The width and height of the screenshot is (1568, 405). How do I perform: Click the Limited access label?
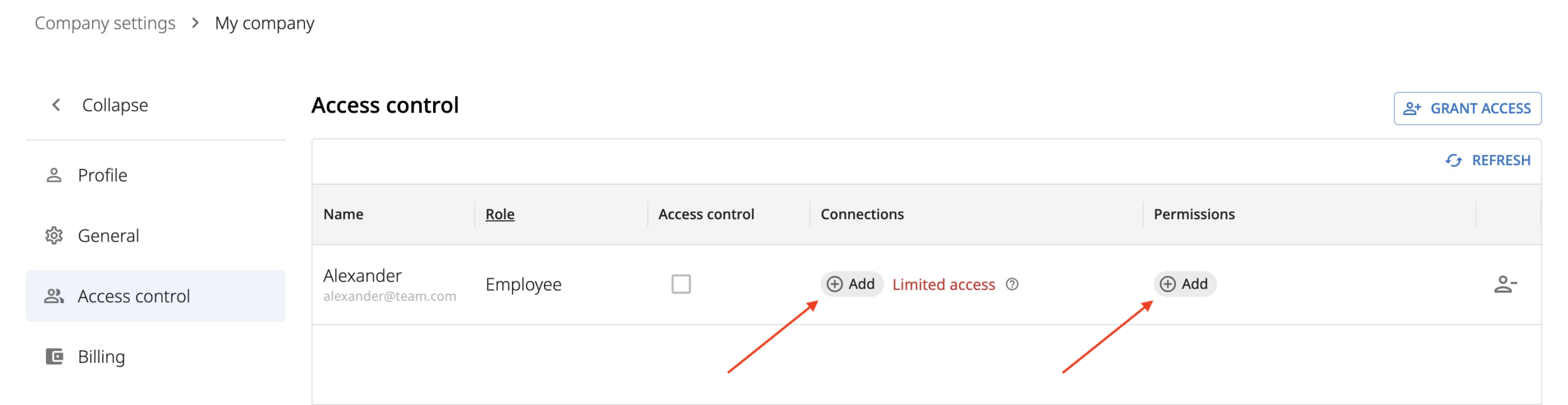click(943, 284)
